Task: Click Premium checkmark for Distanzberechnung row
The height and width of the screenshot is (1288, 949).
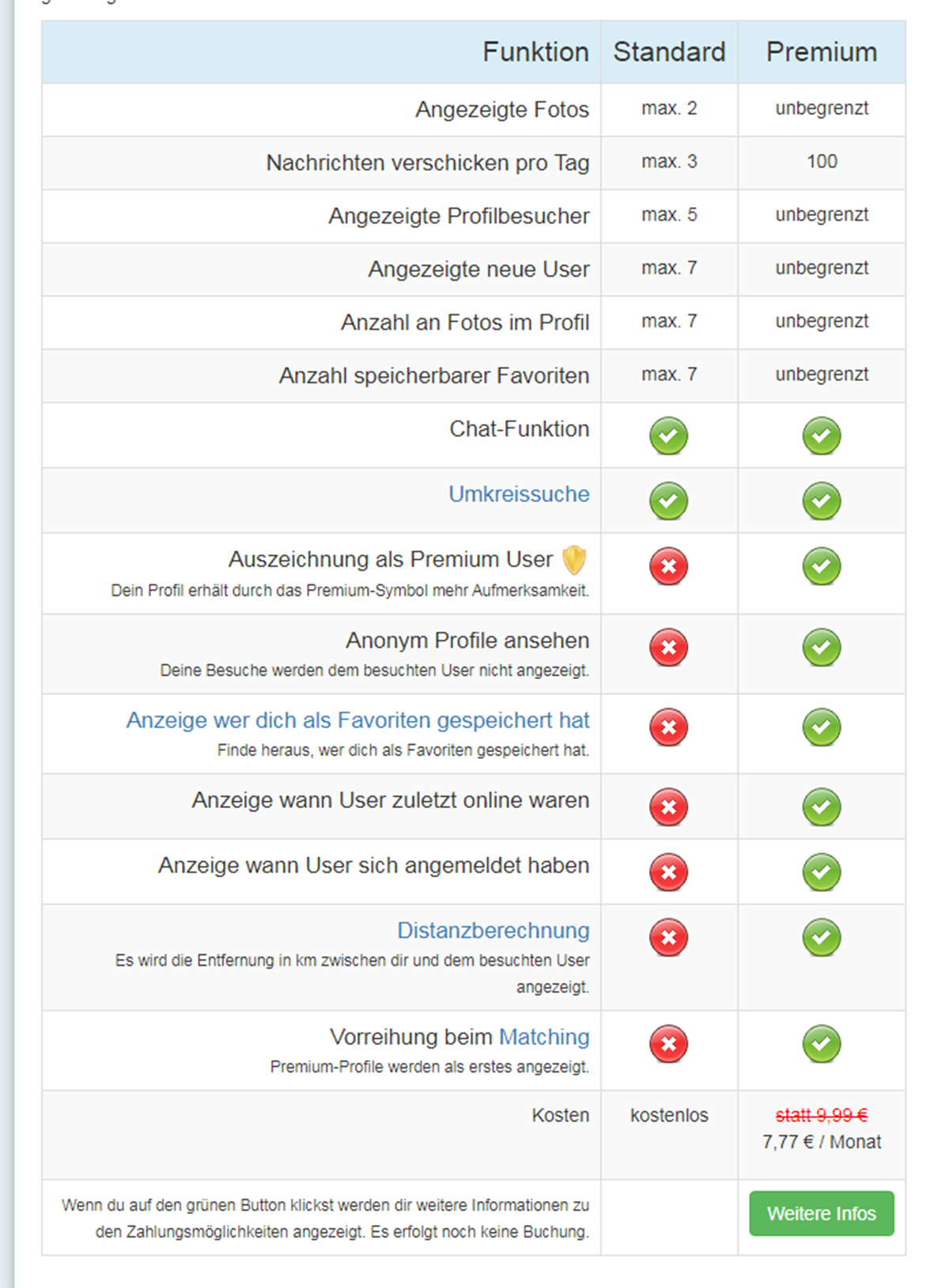Action: click(821, 938)
